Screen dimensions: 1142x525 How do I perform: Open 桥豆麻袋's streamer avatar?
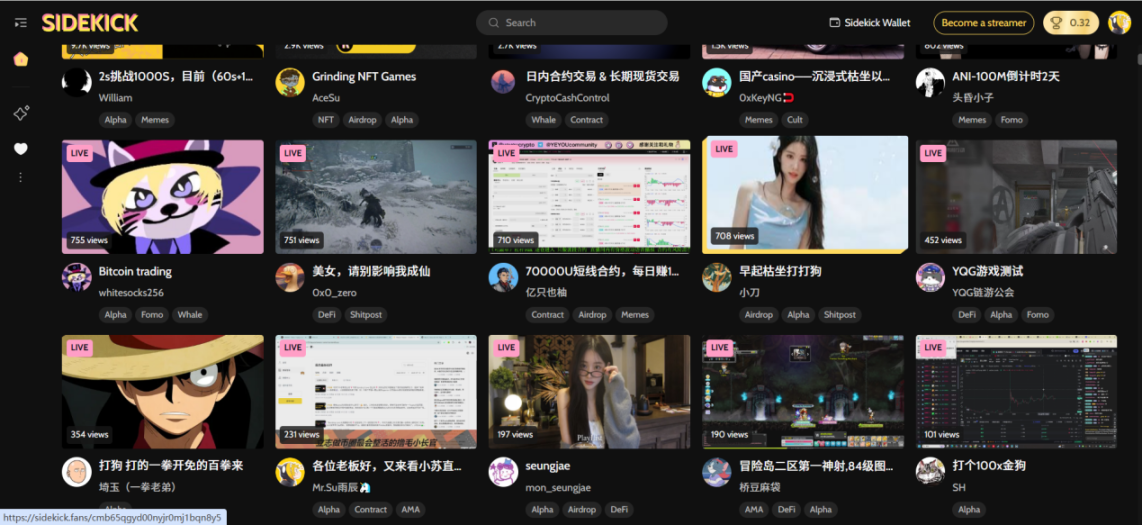click(717, 472)
